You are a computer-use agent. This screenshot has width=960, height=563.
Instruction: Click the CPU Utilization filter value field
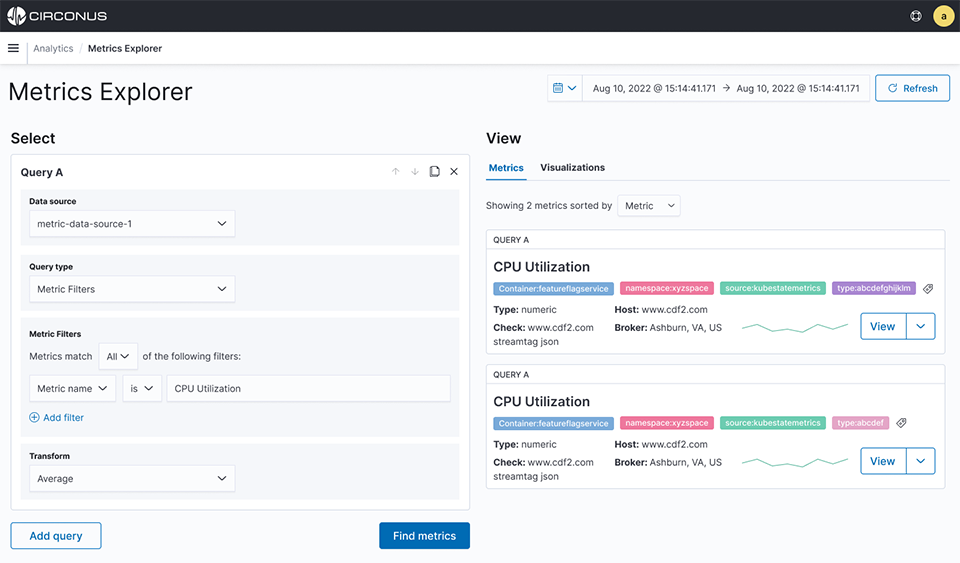click(x=308, y=389)
